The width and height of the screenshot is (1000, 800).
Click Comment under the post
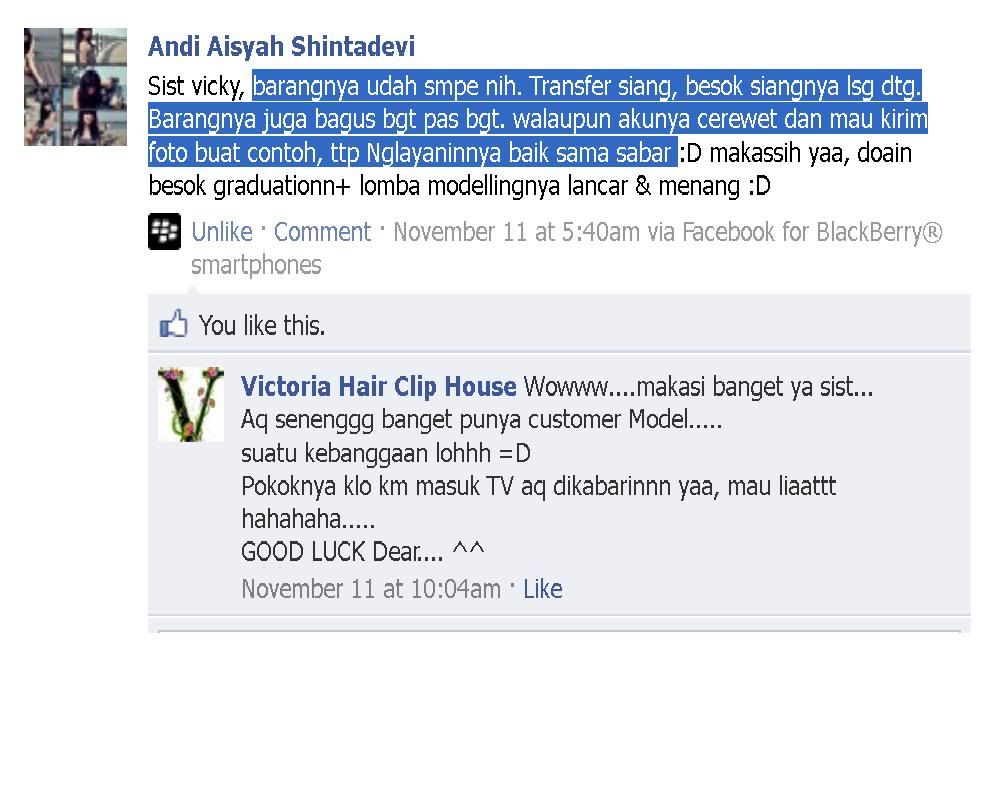(x=322, y=232)
